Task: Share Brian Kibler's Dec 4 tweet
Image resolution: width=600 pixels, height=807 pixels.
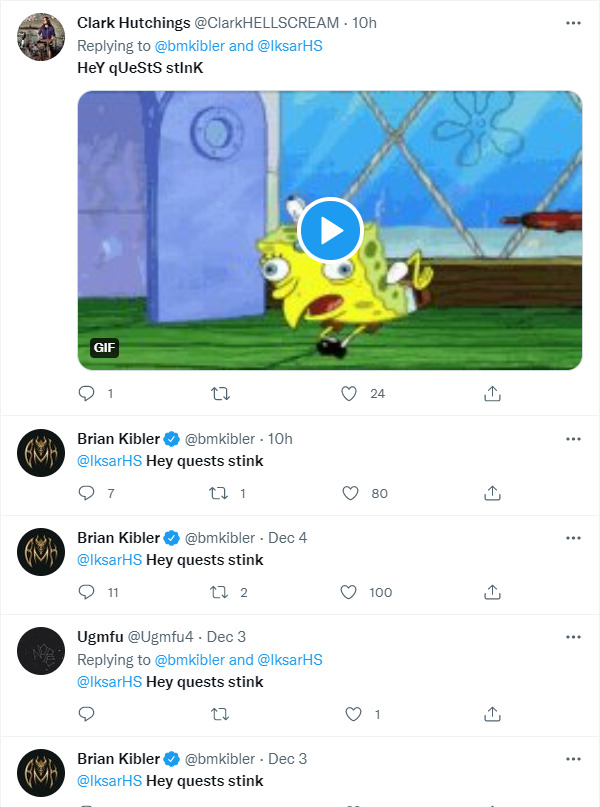Action: pos(492,592)
